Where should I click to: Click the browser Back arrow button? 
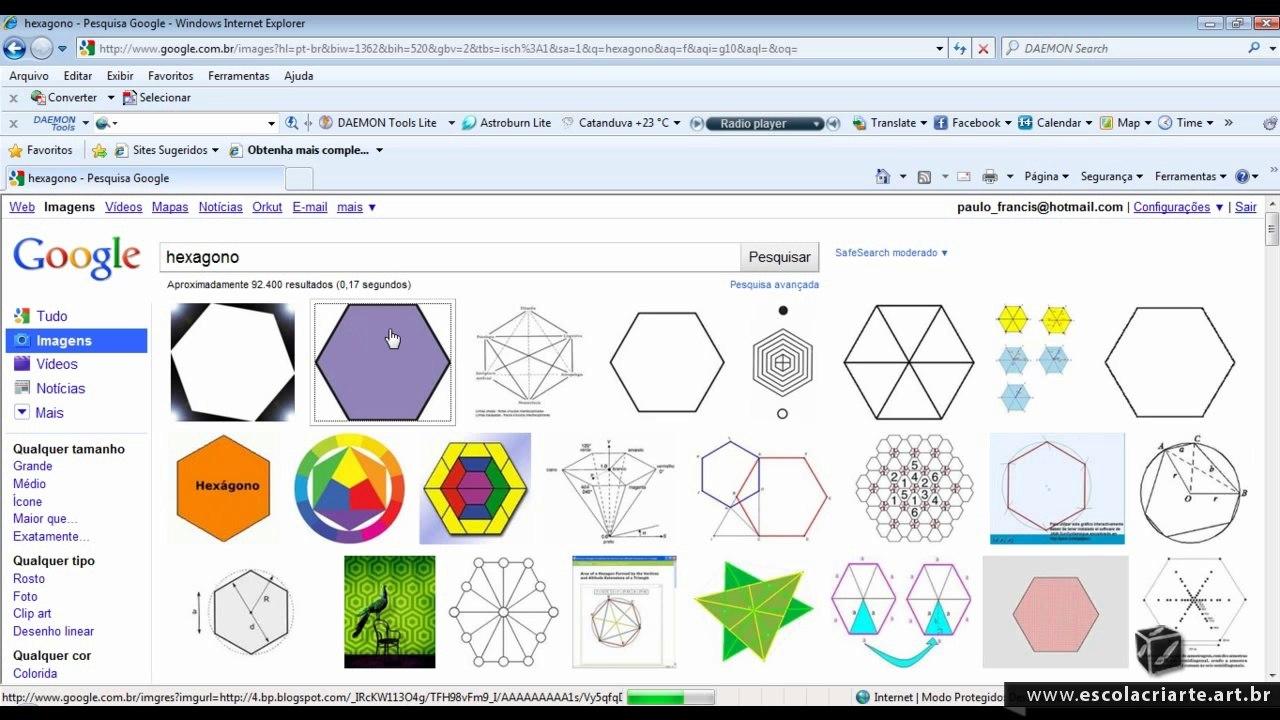click(14, 48)
